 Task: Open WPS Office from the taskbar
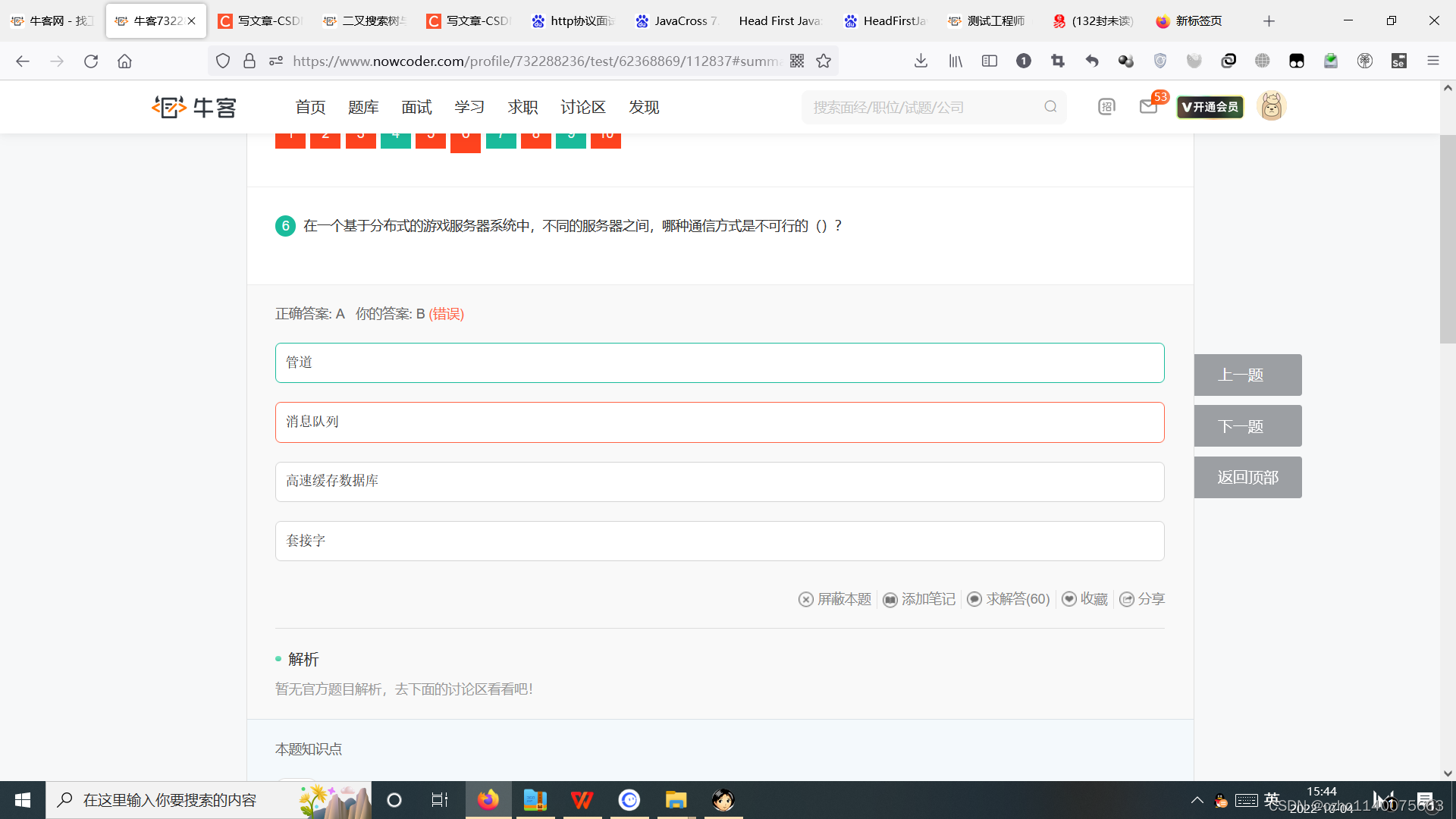coord(582,800)
